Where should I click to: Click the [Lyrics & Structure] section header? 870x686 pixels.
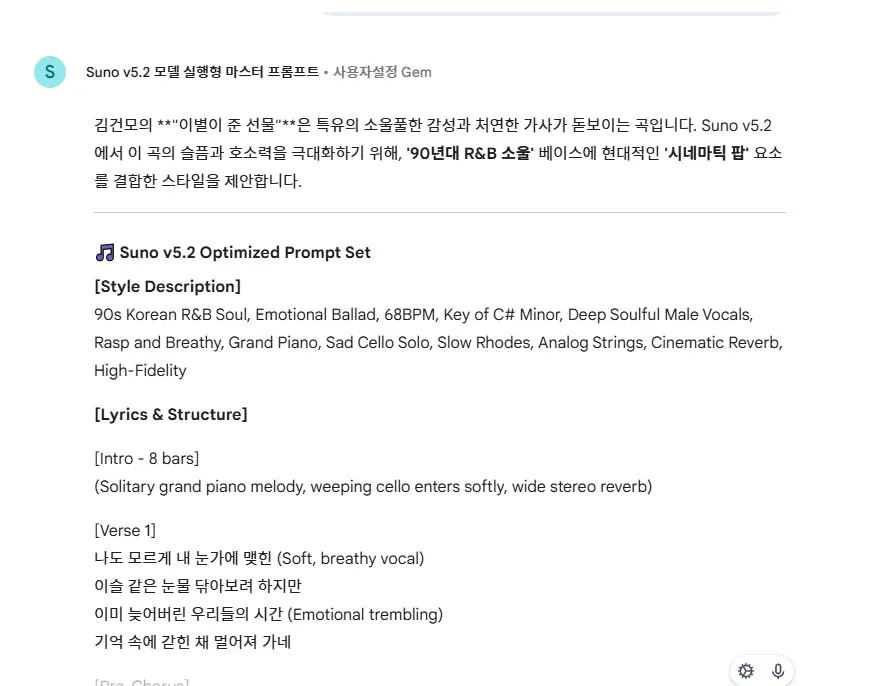[168, 414]
